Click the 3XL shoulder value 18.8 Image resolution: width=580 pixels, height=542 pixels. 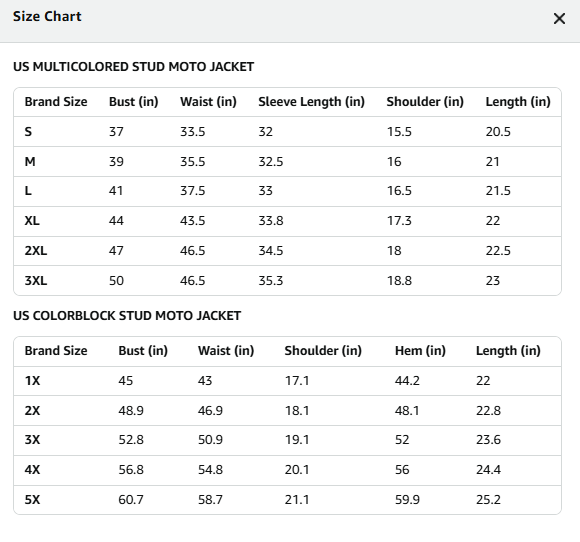click(x=399, y=281)
